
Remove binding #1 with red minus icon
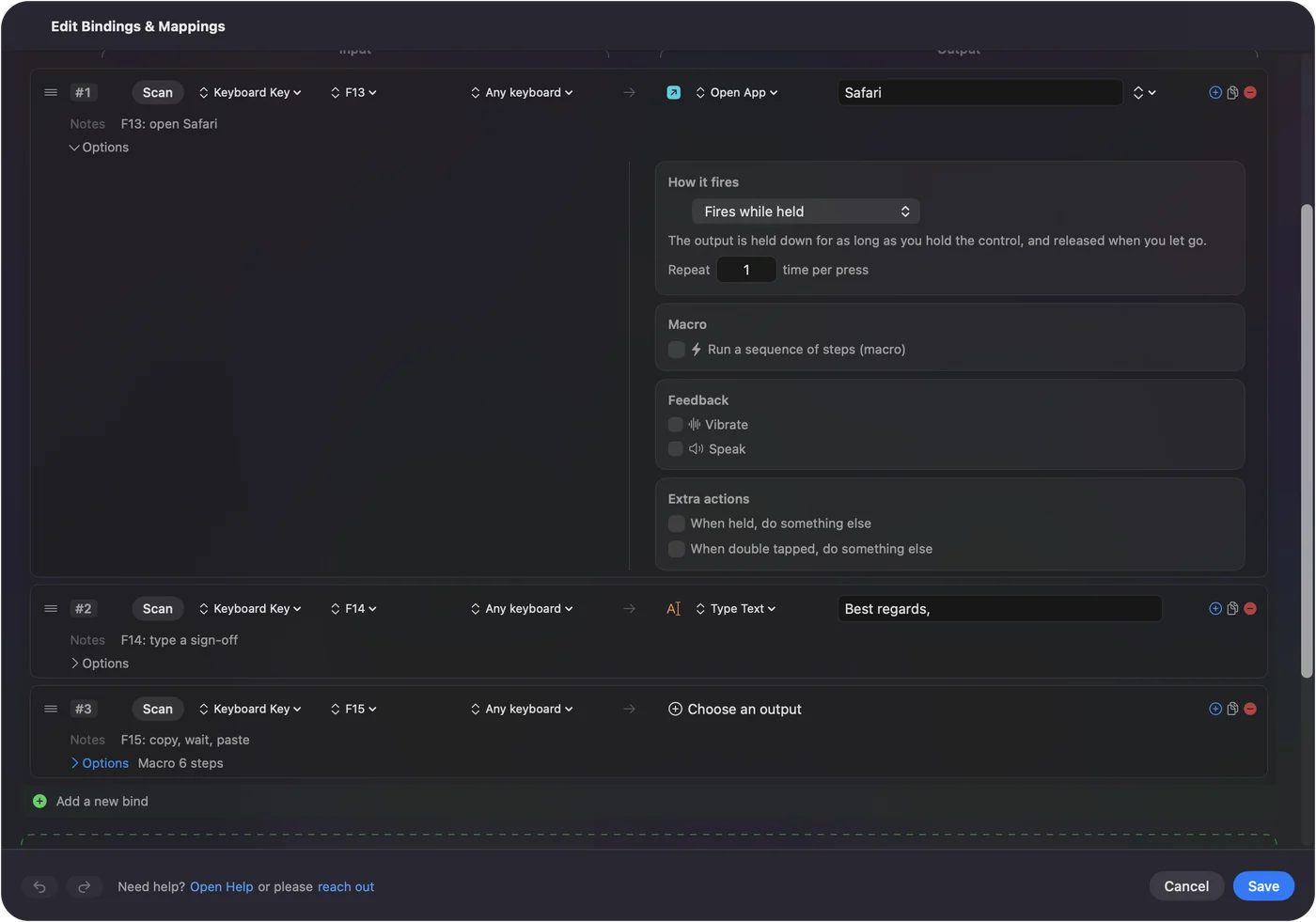point(1250,92)
